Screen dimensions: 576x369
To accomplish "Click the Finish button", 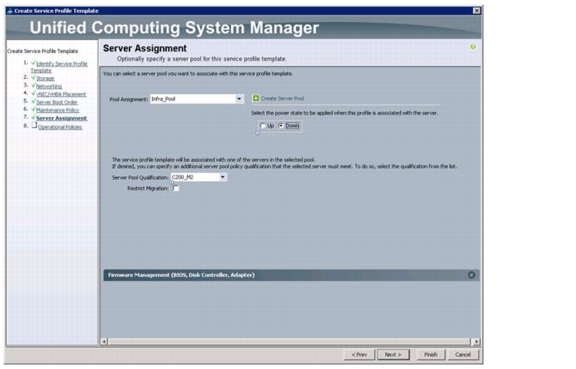I will [x=431, y=355].
